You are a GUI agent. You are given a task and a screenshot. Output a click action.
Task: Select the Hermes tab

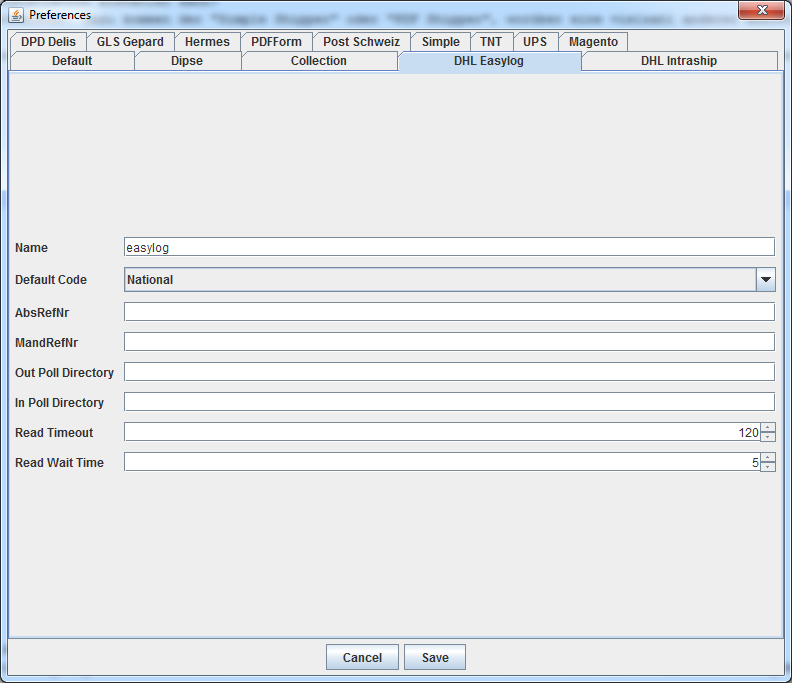point(207,41)
